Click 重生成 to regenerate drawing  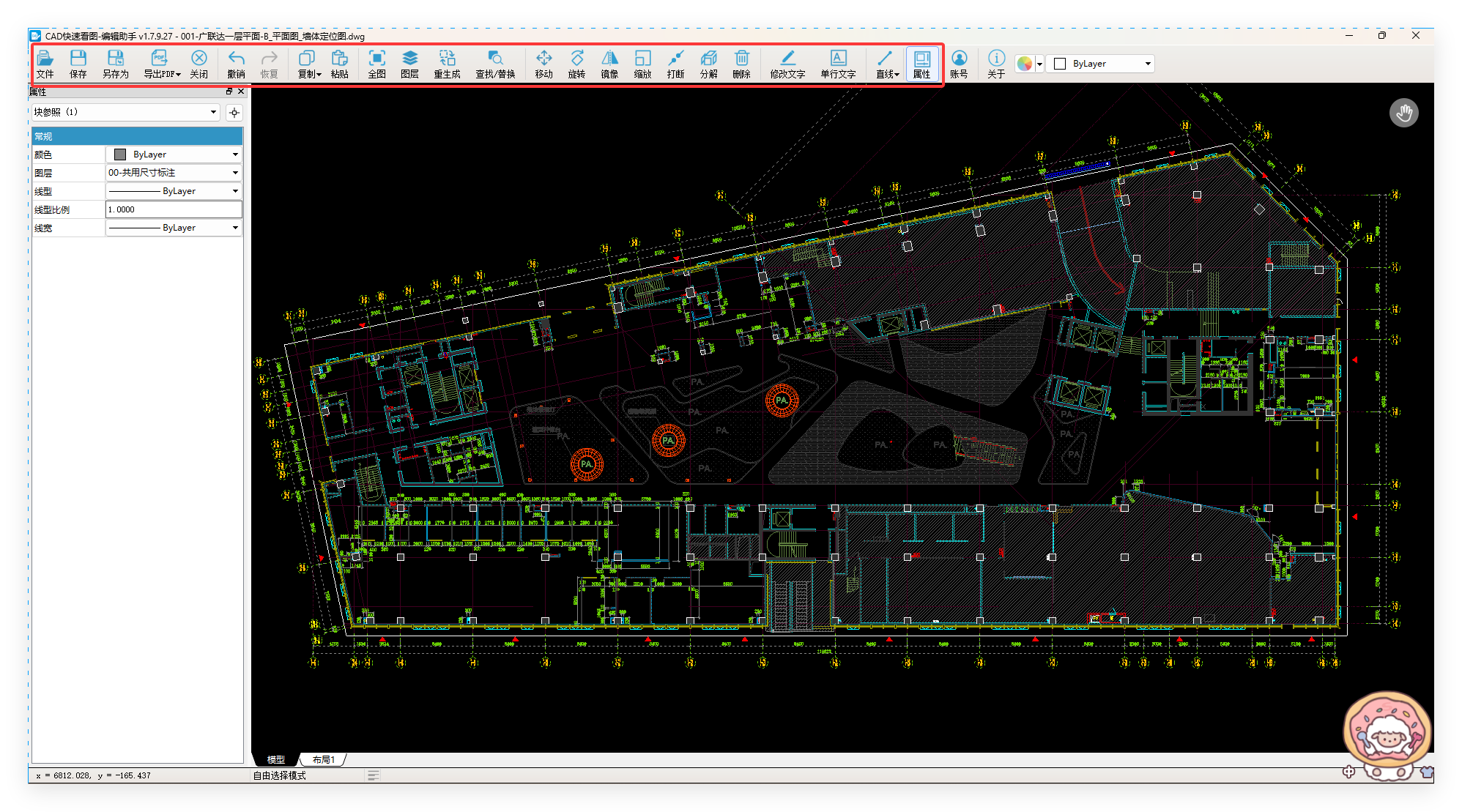tap(447, 64)
